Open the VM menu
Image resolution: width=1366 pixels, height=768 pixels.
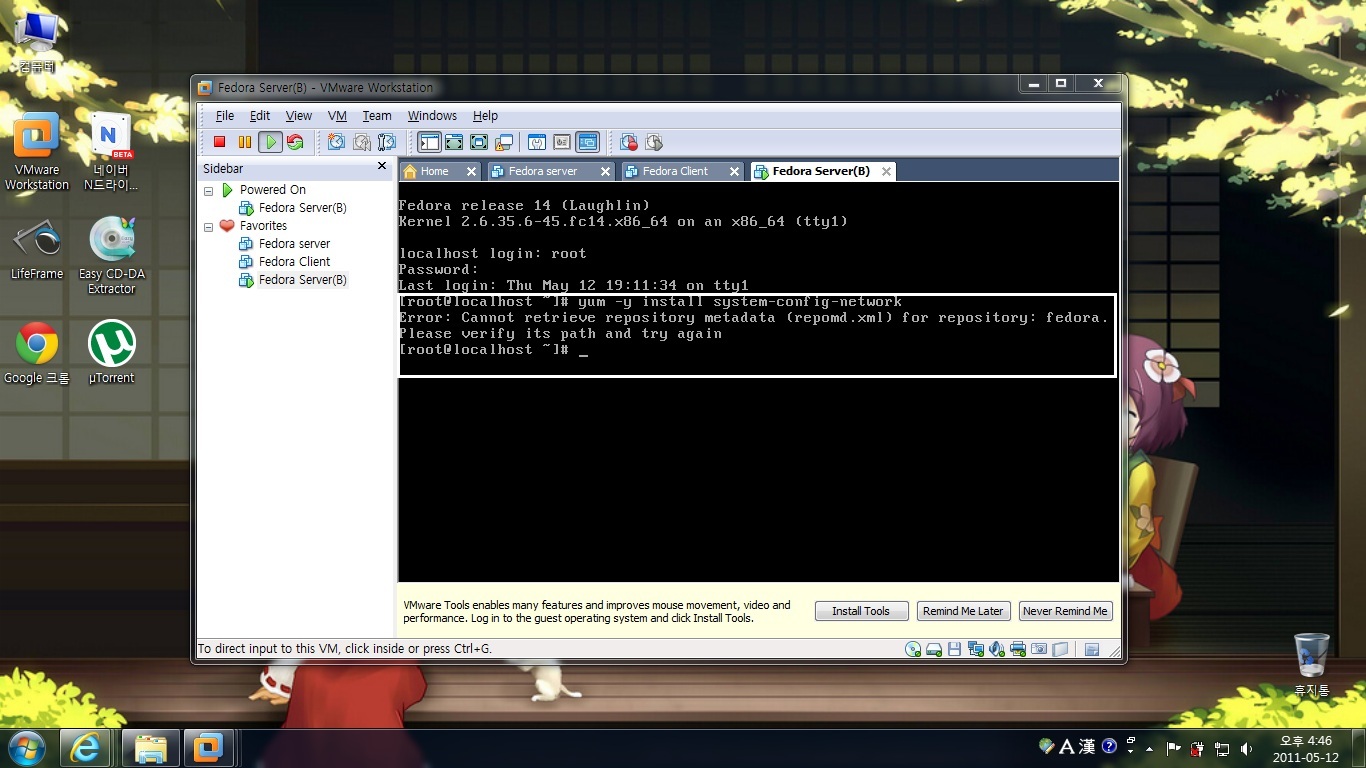point(337,116)
